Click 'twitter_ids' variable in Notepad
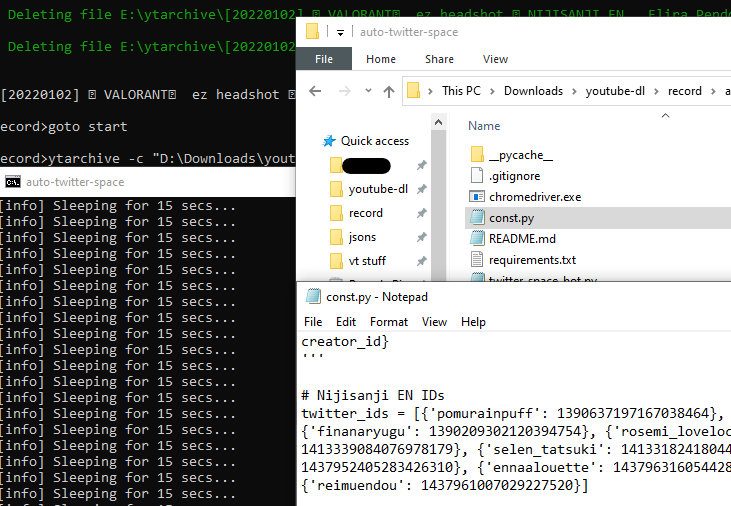 [x=345, y=414]
